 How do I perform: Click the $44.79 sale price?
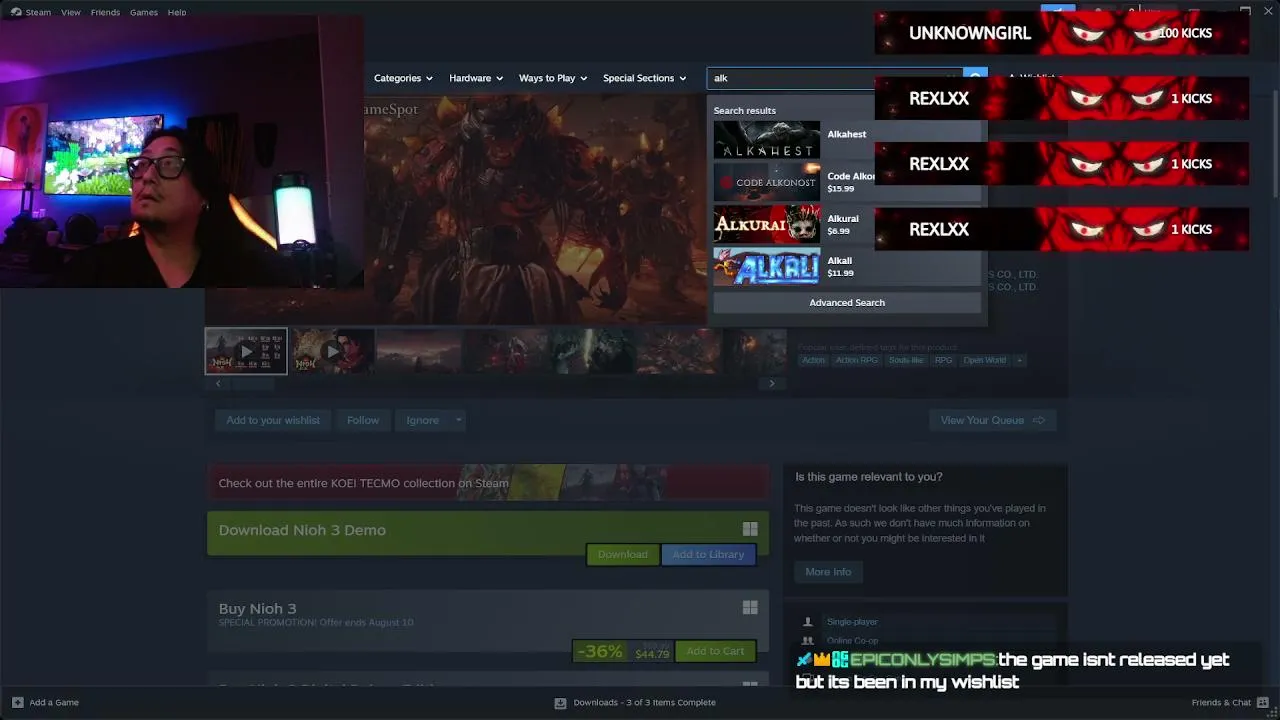(652, 654)
